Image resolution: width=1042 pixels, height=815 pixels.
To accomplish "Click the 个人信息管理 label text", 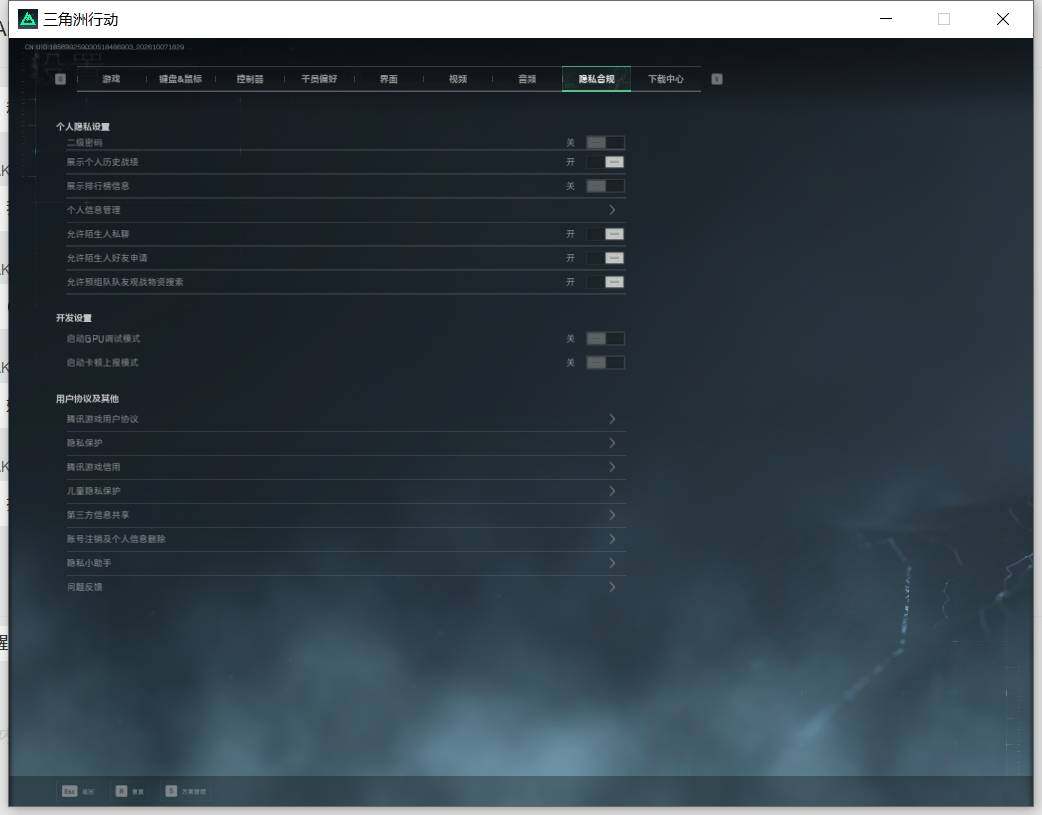I will coord(93,210).
